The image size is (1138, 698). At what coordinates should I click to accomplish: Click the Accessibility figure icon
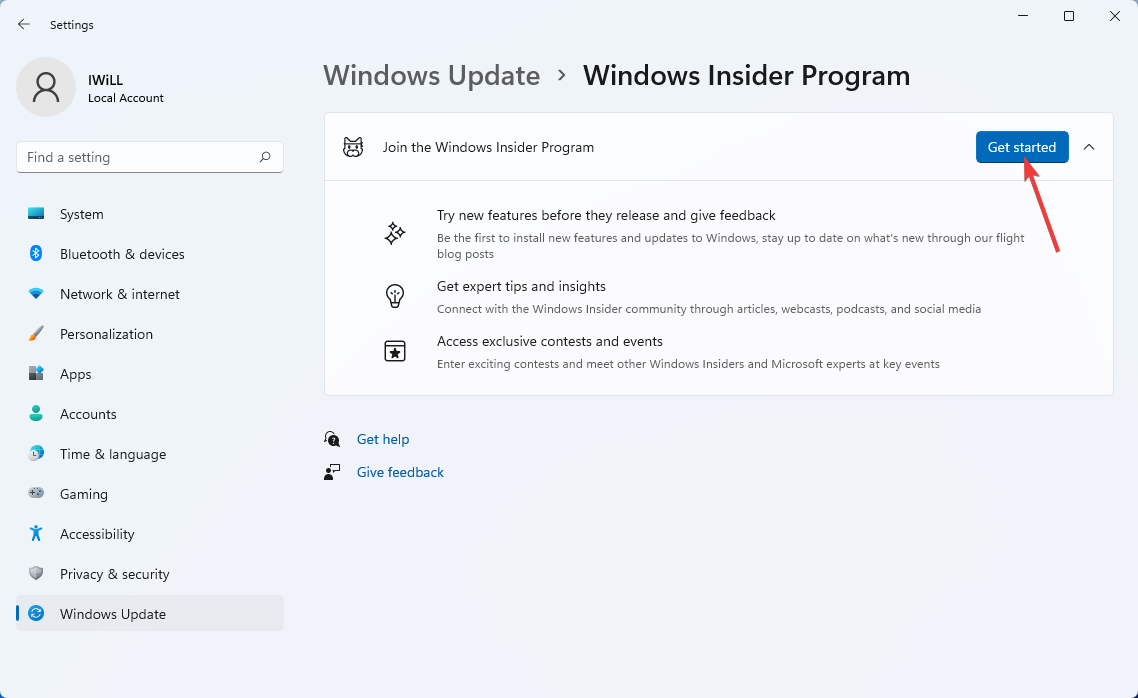36,533
